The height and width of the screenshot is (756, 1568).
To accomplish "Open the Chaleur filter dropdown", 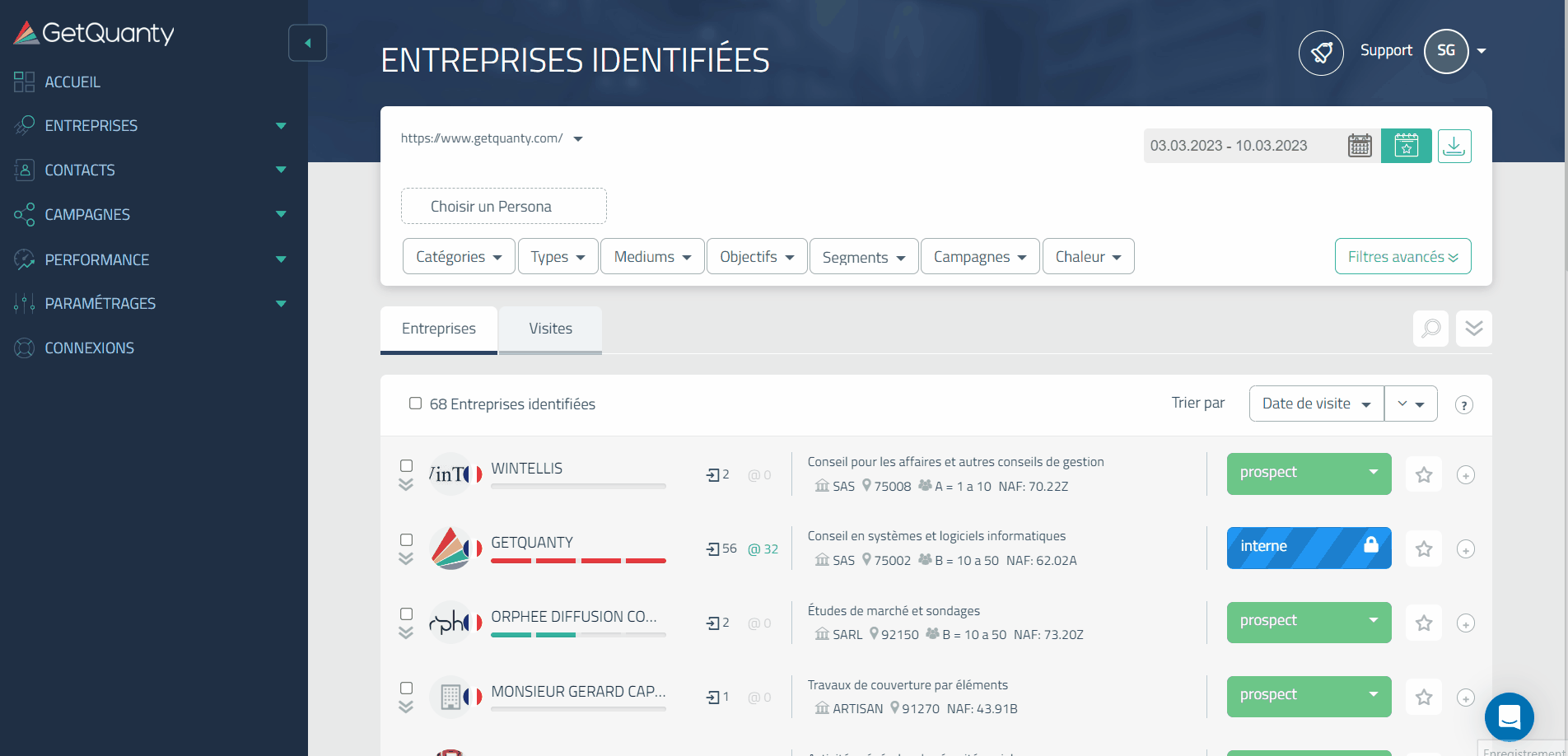I will (x=1088, y=256).
